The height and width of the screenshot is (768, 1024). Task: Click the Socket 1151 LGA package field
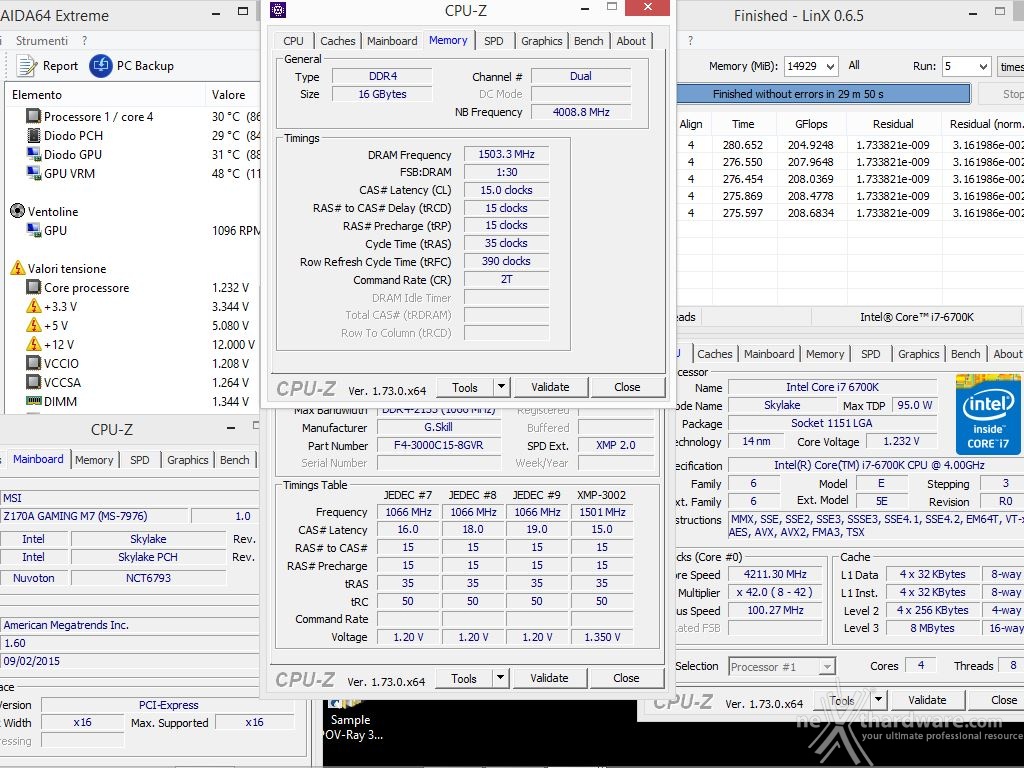[831, 423]
